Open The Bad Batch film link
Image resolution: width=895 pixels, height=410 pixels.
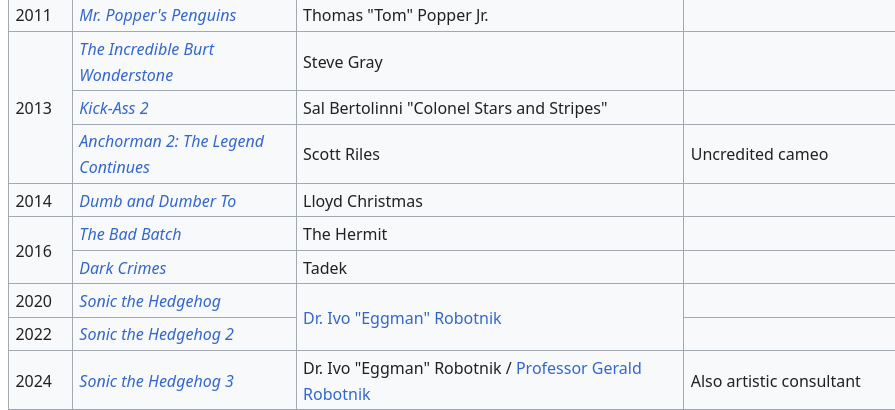[x=130, y=234]
